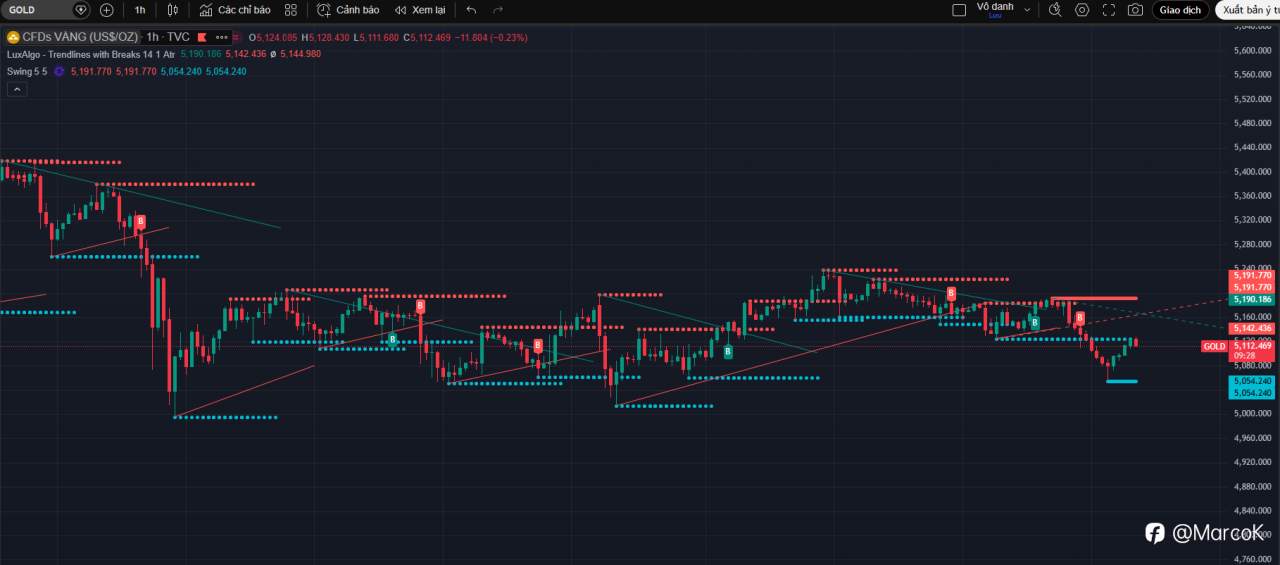Image resolution: width=1280 pixels, height=565 pixels.
Task: Click the −11.804 (−0.23%) change value
Action: tap(491, 37)
